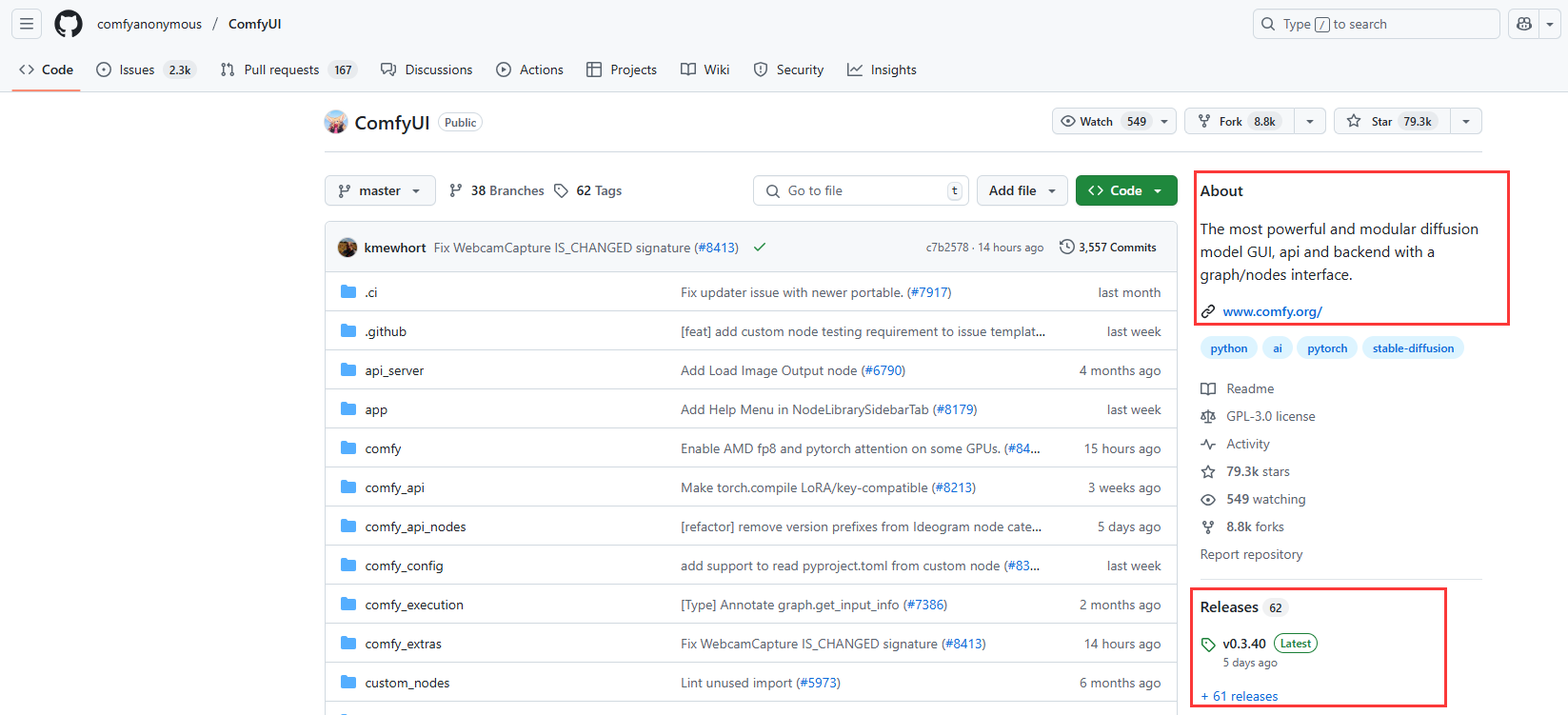Select the stable-diffusion topic tag
1568x715 pixels.
tap(1413, 348)
